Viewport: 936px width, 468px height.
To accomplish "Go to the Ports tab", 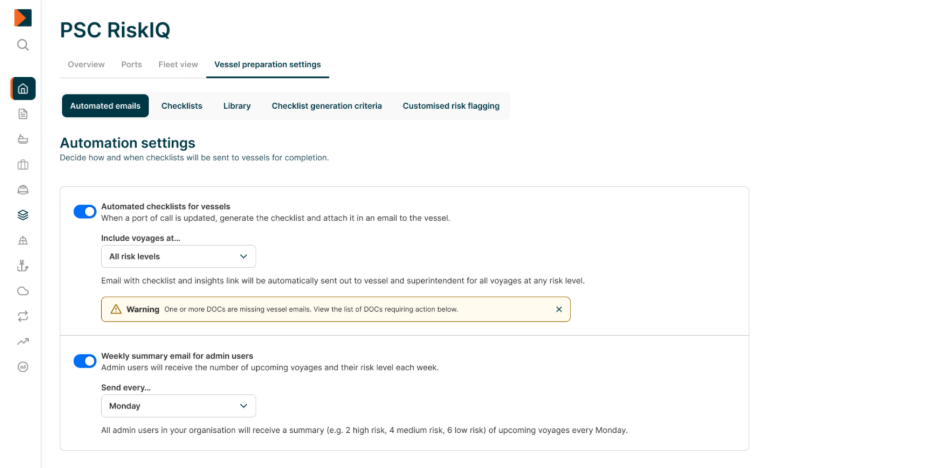I will click(x=131, y=65).
